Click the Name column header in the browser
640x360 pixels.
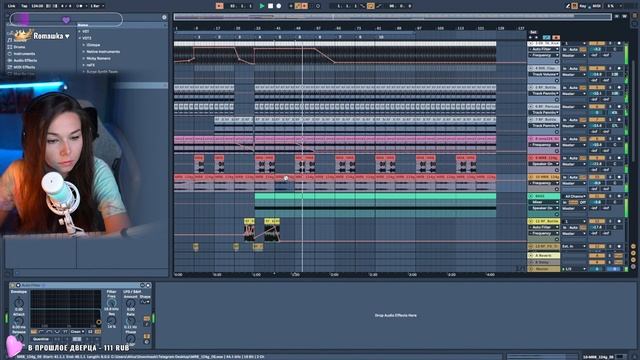(83, 25)
